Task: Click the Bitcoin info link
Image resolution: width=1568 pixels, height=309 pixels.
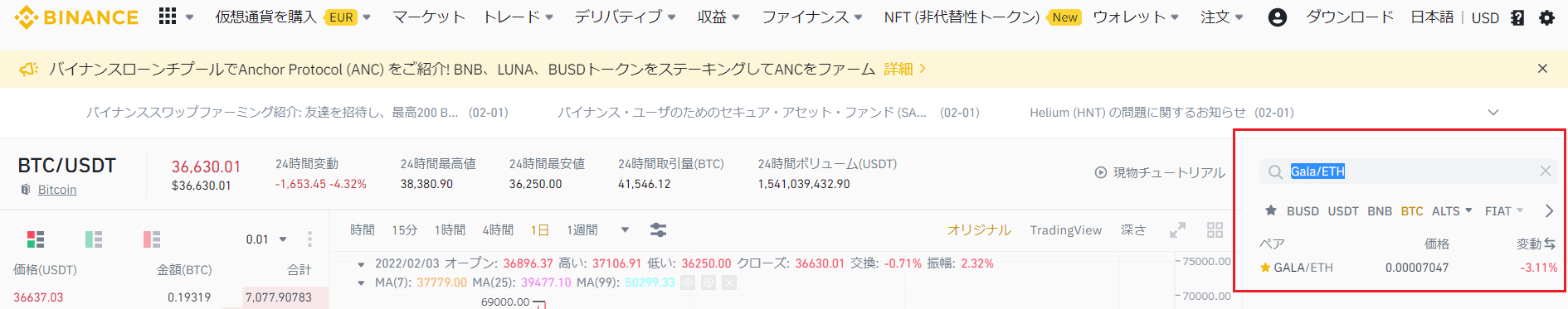Action: tap(57, 190)
